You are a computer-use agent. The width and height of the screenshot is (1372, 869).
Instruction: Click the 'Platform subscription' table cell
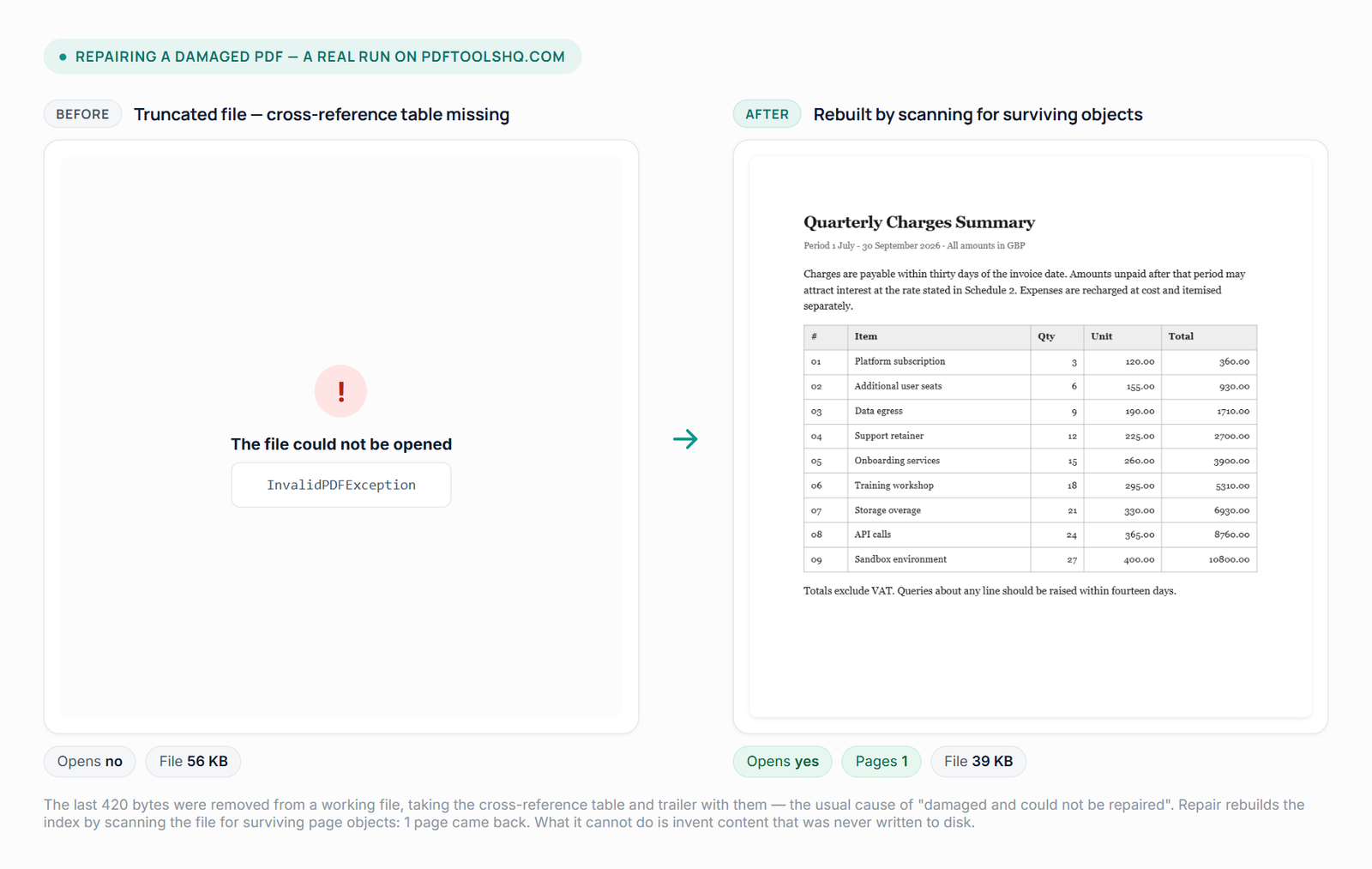pos(939,361)
